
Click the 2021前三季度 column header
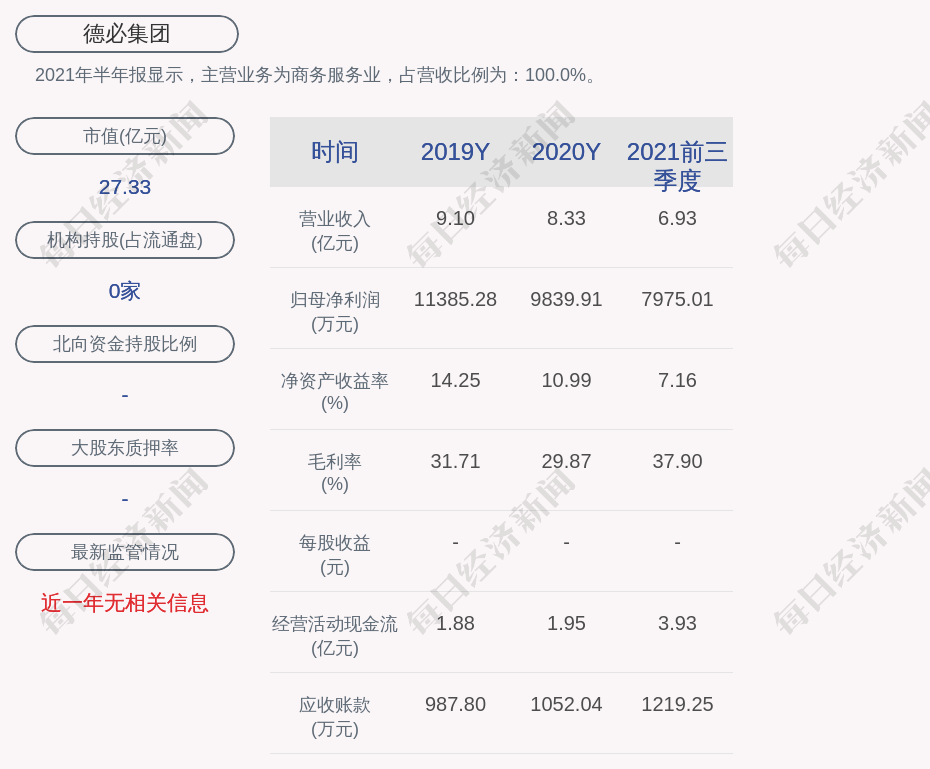(677, 166)
